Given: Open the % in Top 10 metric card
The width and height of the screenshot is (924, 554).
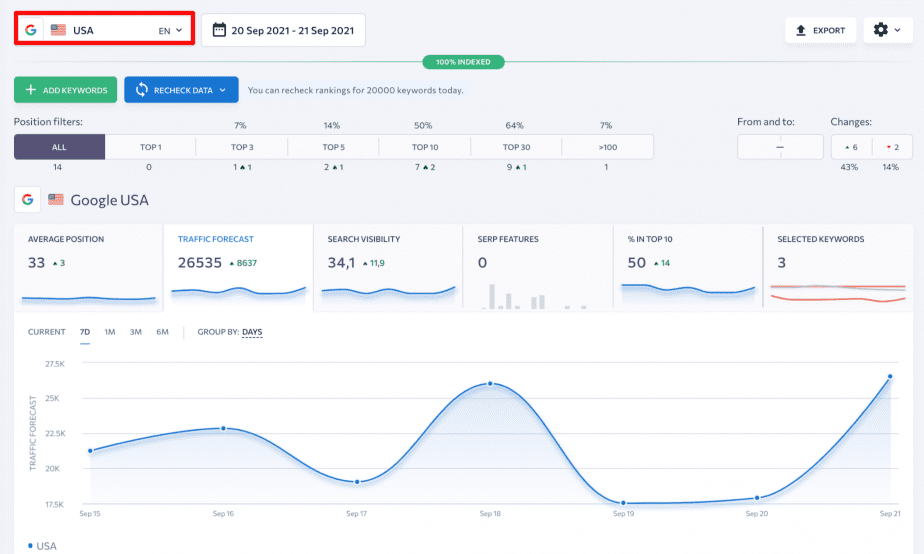Looking at the screenshot, I should coord(688,266).
